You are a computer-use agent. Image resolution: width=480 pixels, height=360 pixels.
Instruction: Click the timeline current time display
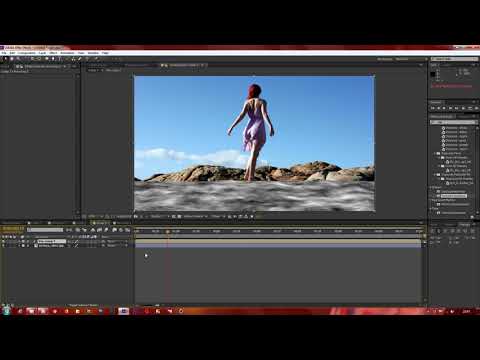pyautogui.click(x=12, y=229)
